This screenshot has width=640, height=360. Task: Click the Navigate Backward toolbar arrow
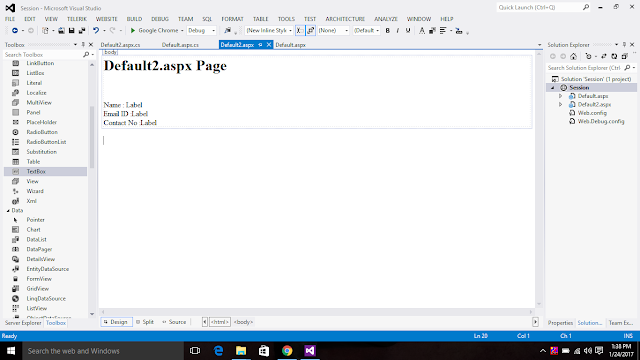(15, 31)
